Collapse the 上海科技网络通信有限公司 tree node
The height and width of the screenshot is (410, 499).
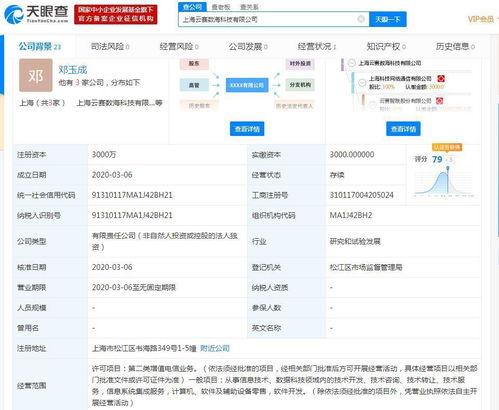pyautogui.click(x=362, y=83)
